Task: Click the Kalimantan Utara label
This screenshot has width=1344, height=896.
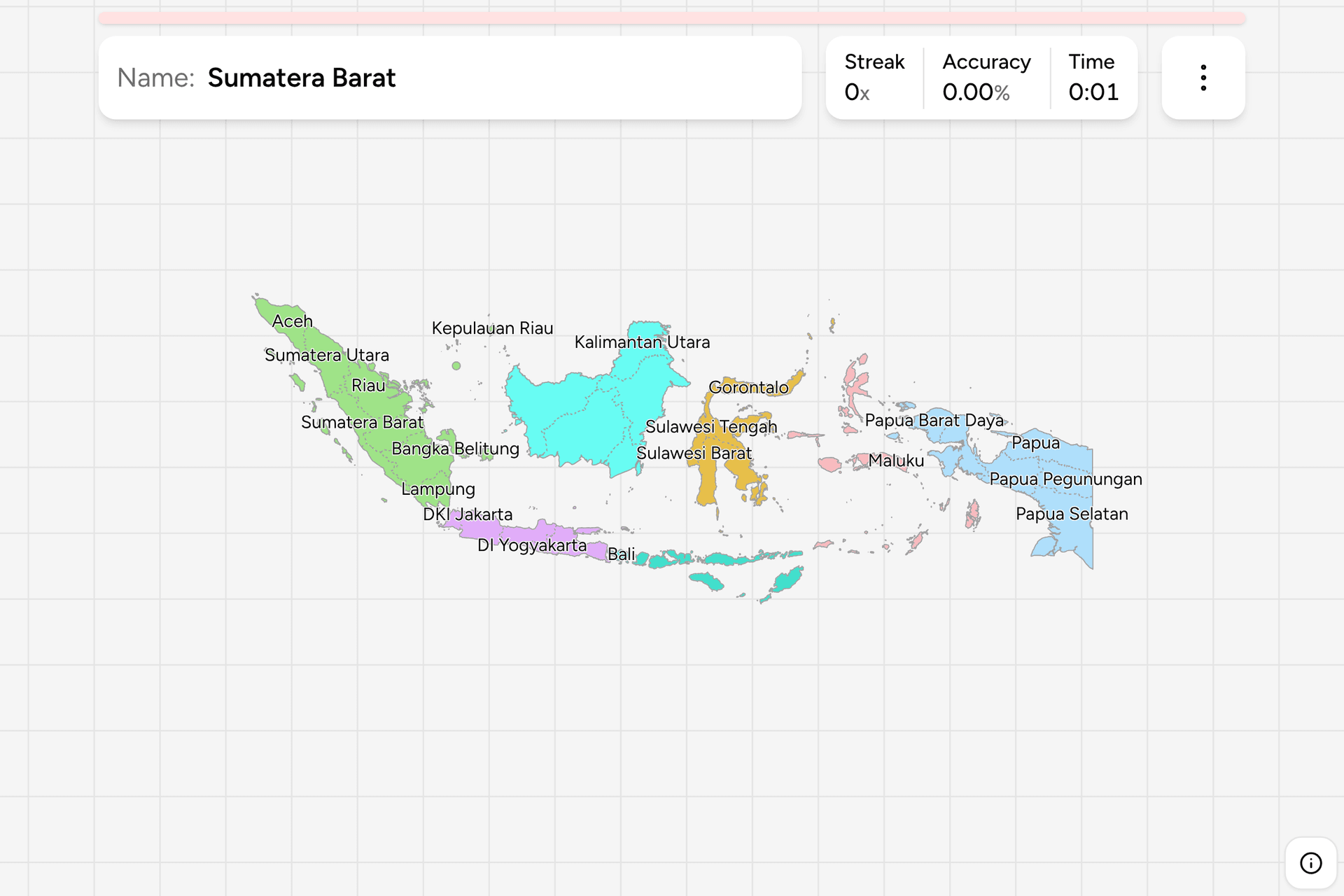Action: 643,342
